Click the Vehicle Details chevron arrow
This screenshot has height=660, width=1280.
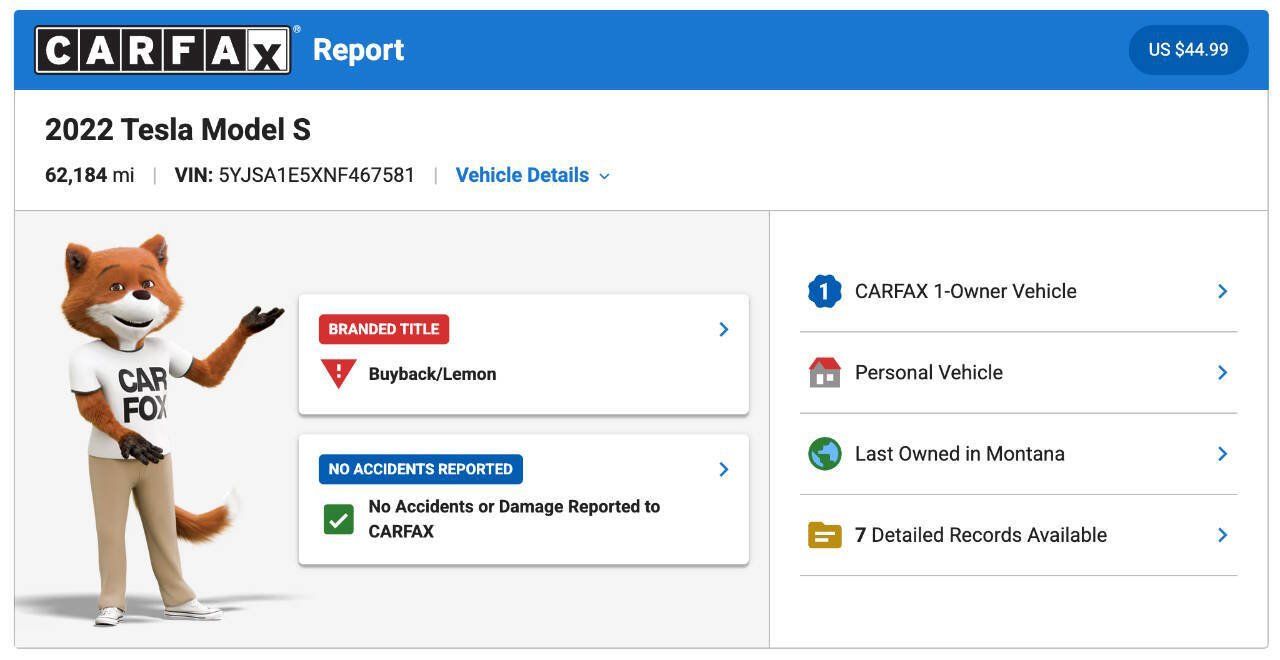604,176
